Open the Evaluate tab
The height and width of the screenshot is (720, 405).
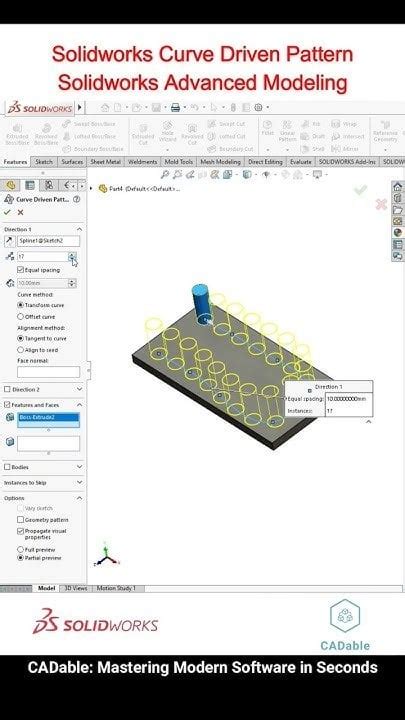tap(301, 162)
